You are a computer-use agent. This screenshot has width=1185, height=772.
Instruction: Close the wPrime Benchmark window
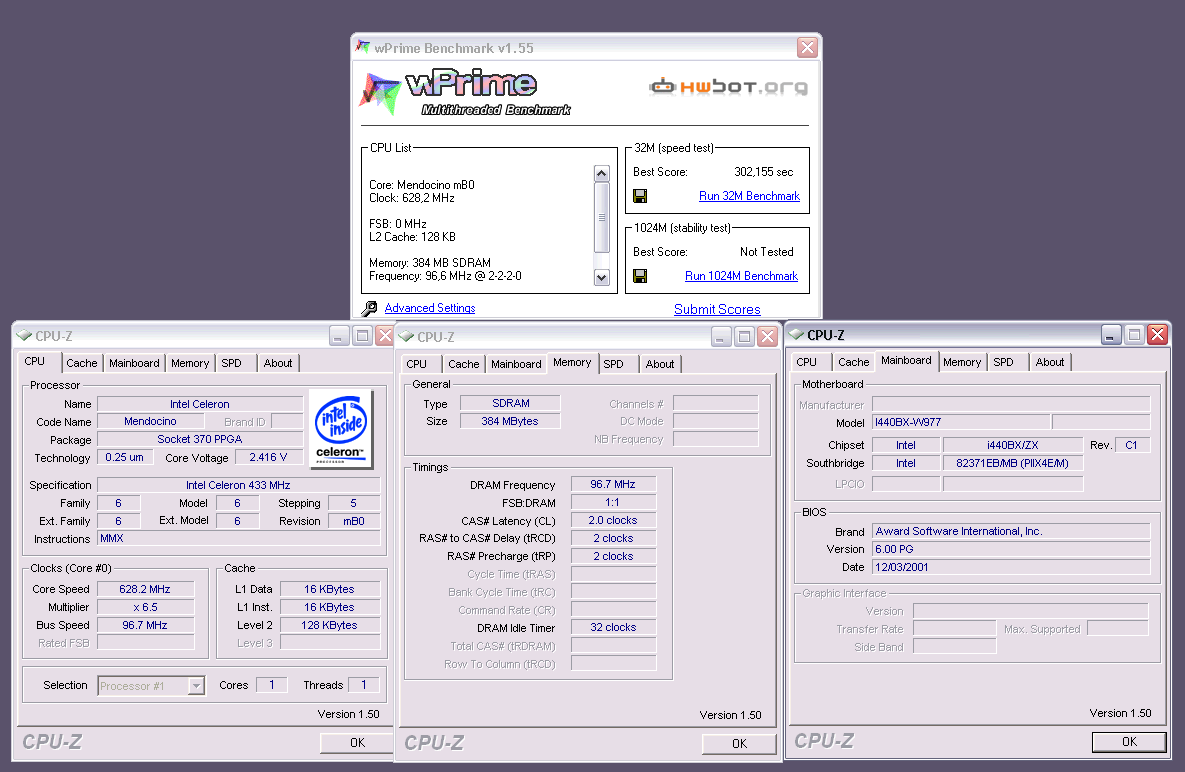(x=807, y=48)
